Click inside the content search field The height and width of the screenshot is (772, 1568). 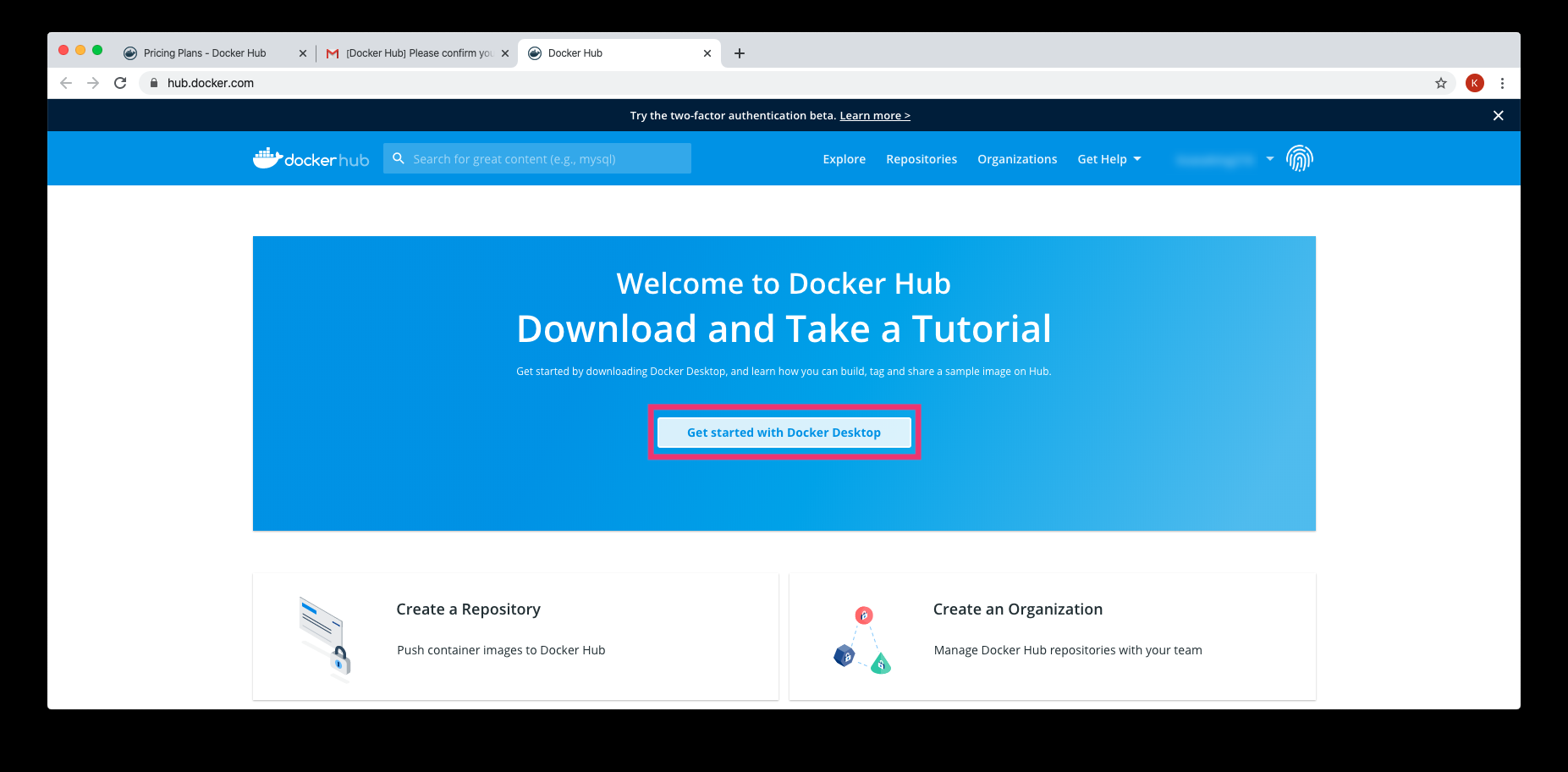pyautogui.click(x=550, y=158)
